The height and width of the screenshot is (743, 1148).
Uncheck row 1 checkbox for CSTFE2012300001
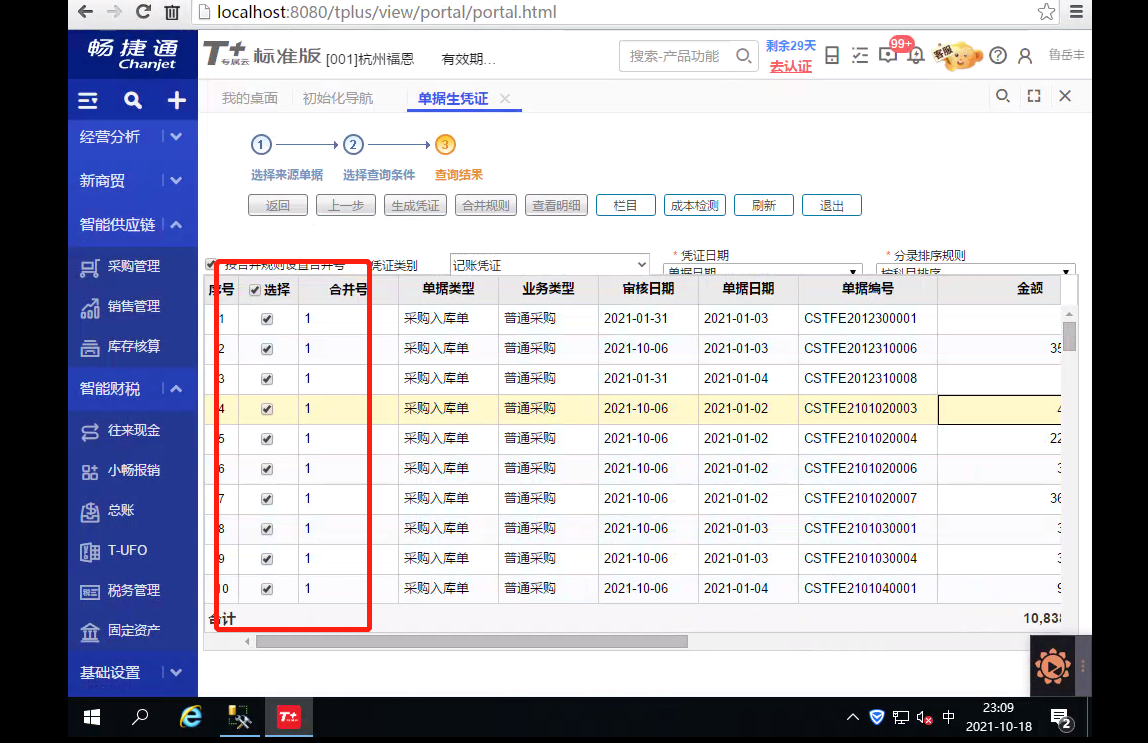pyautogui.click(x=267, y=319)
